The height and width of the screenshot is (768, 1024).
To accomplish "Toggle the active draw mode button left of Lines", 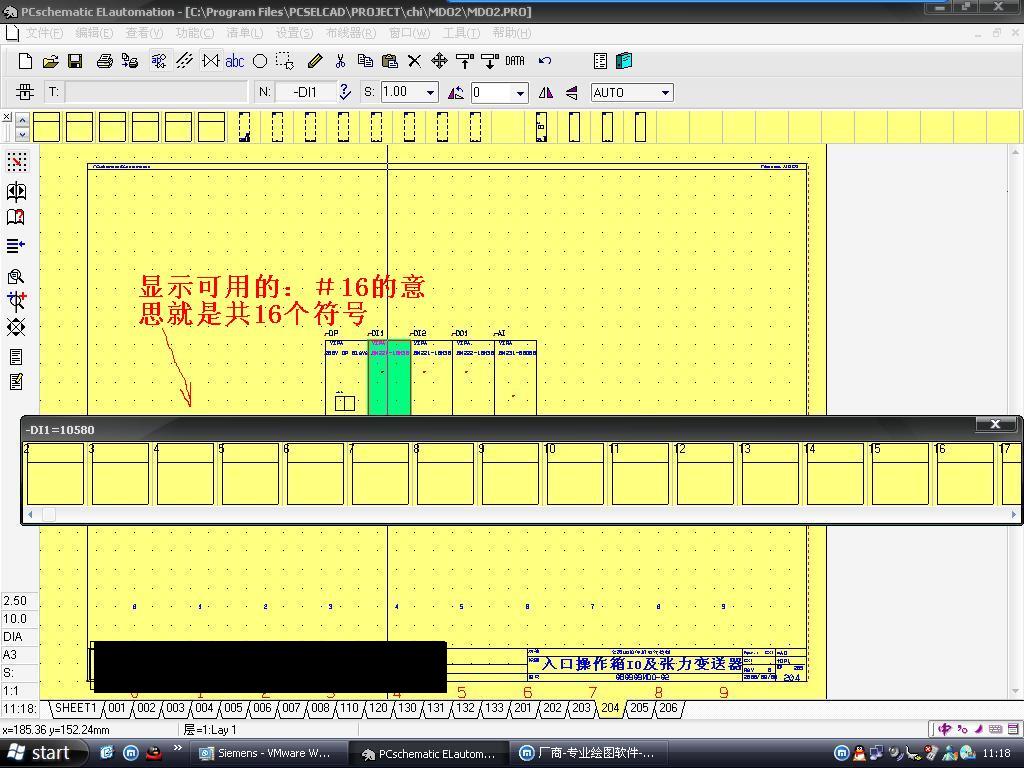I will click(x=159, y=61).
